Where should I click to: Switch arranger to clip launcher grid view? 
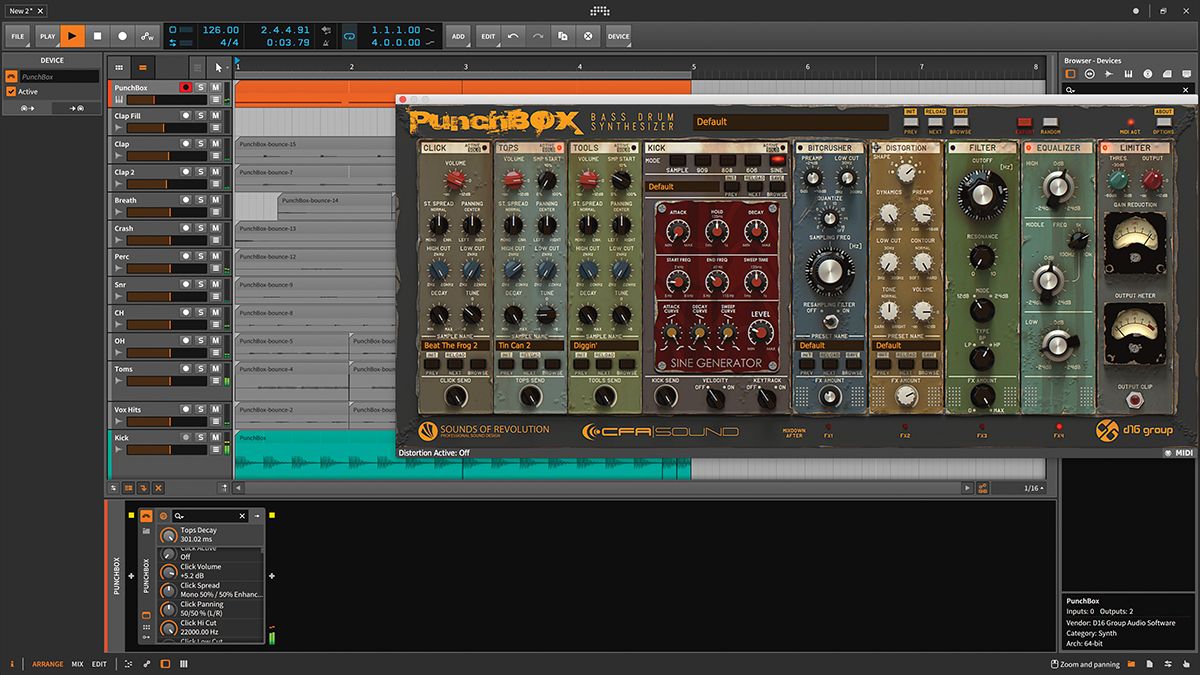tap(120, 67)
